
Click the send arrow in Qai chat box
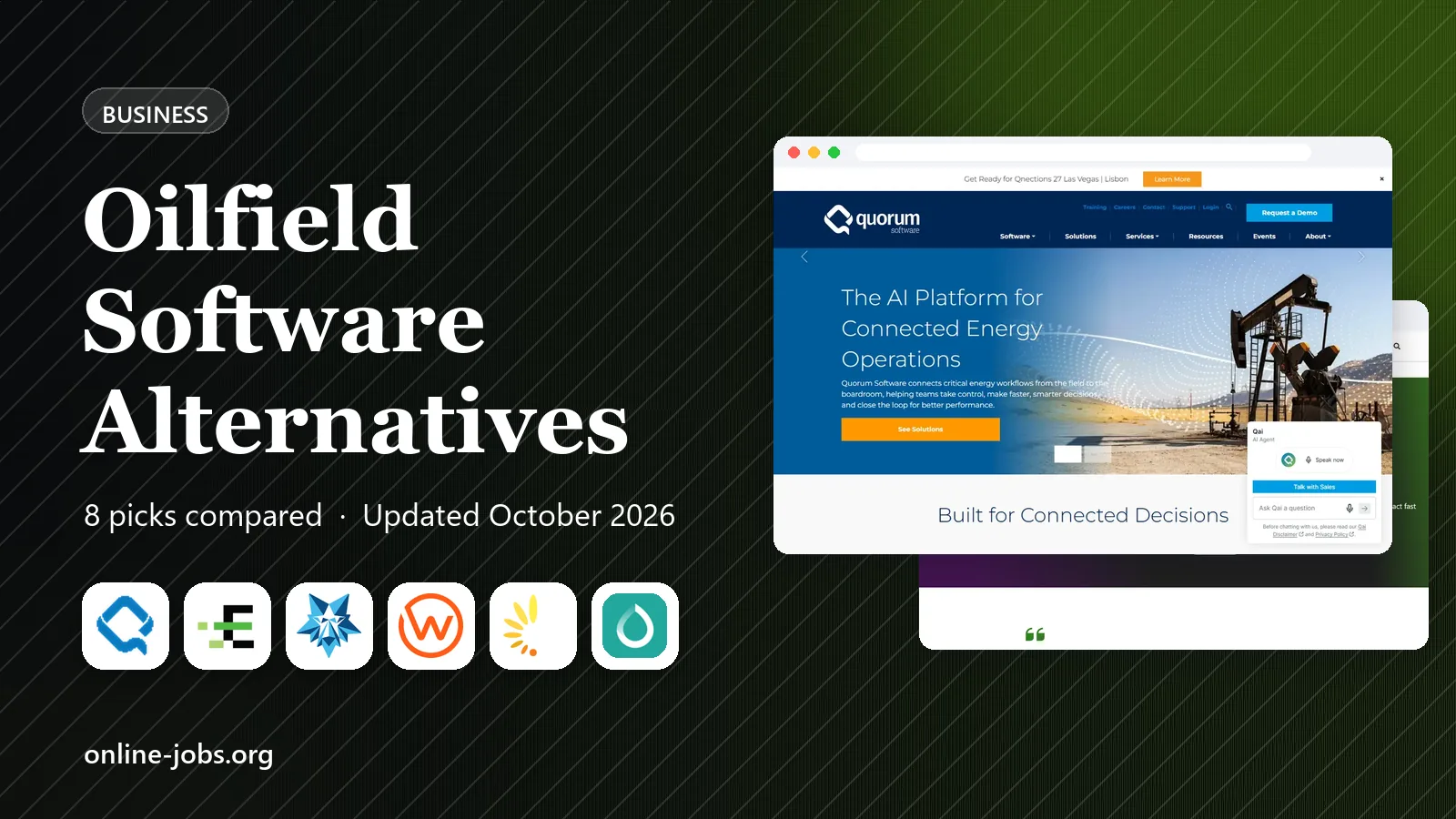pyautogui.click(x=1364, y=508)
